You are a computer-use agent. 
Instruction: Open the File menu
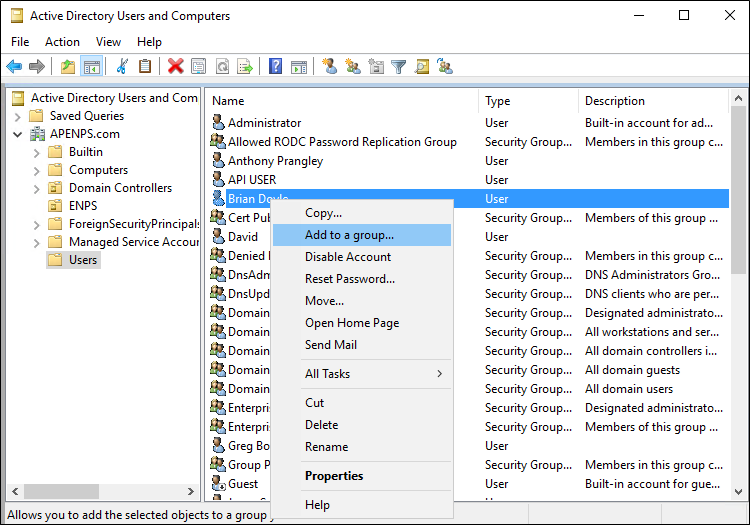tap(20, 42)
